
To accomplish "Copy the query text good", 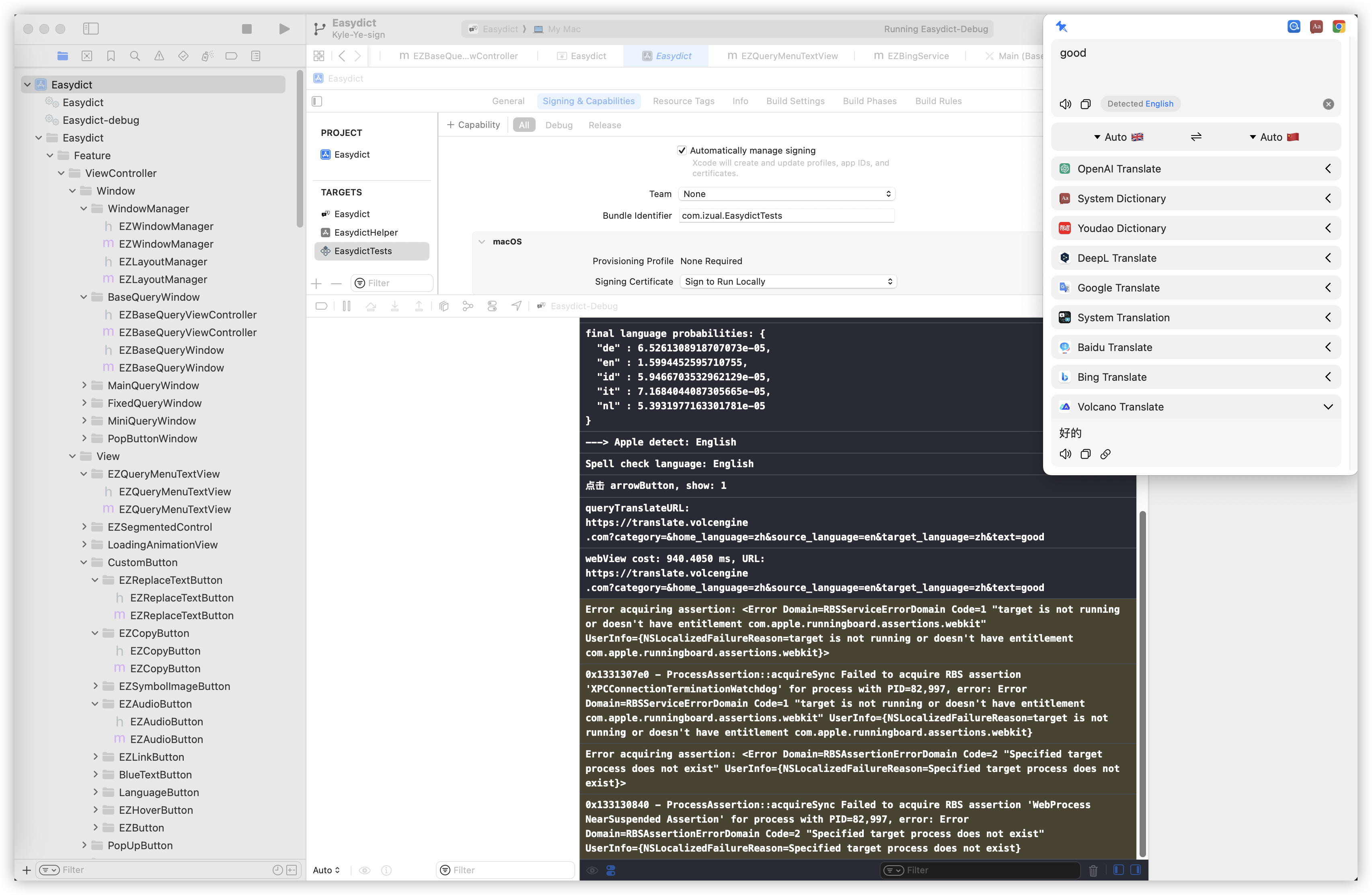I will [x=1085, y=104].
